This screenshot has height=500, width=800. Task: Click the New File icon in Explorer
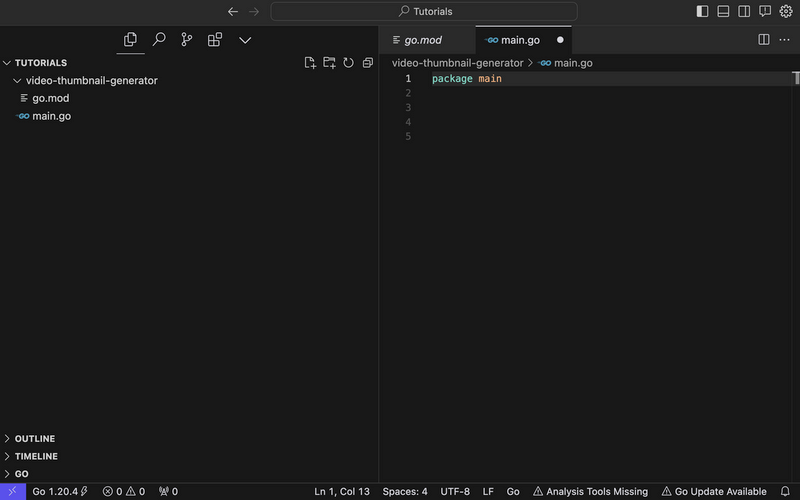pos(310,63)
